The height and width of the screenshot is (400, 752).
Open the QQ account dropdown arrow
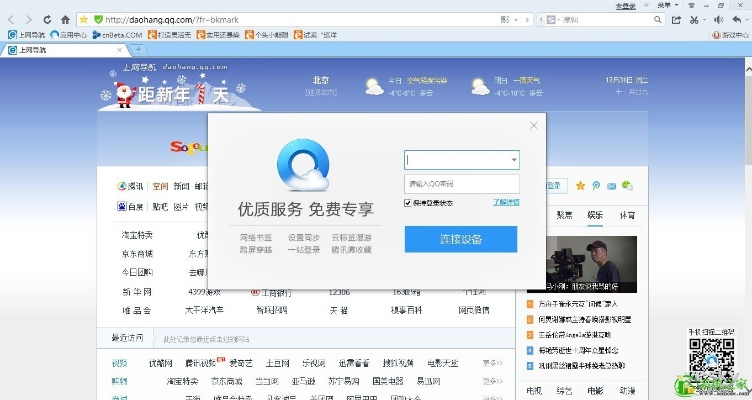[x=514, y=160]
